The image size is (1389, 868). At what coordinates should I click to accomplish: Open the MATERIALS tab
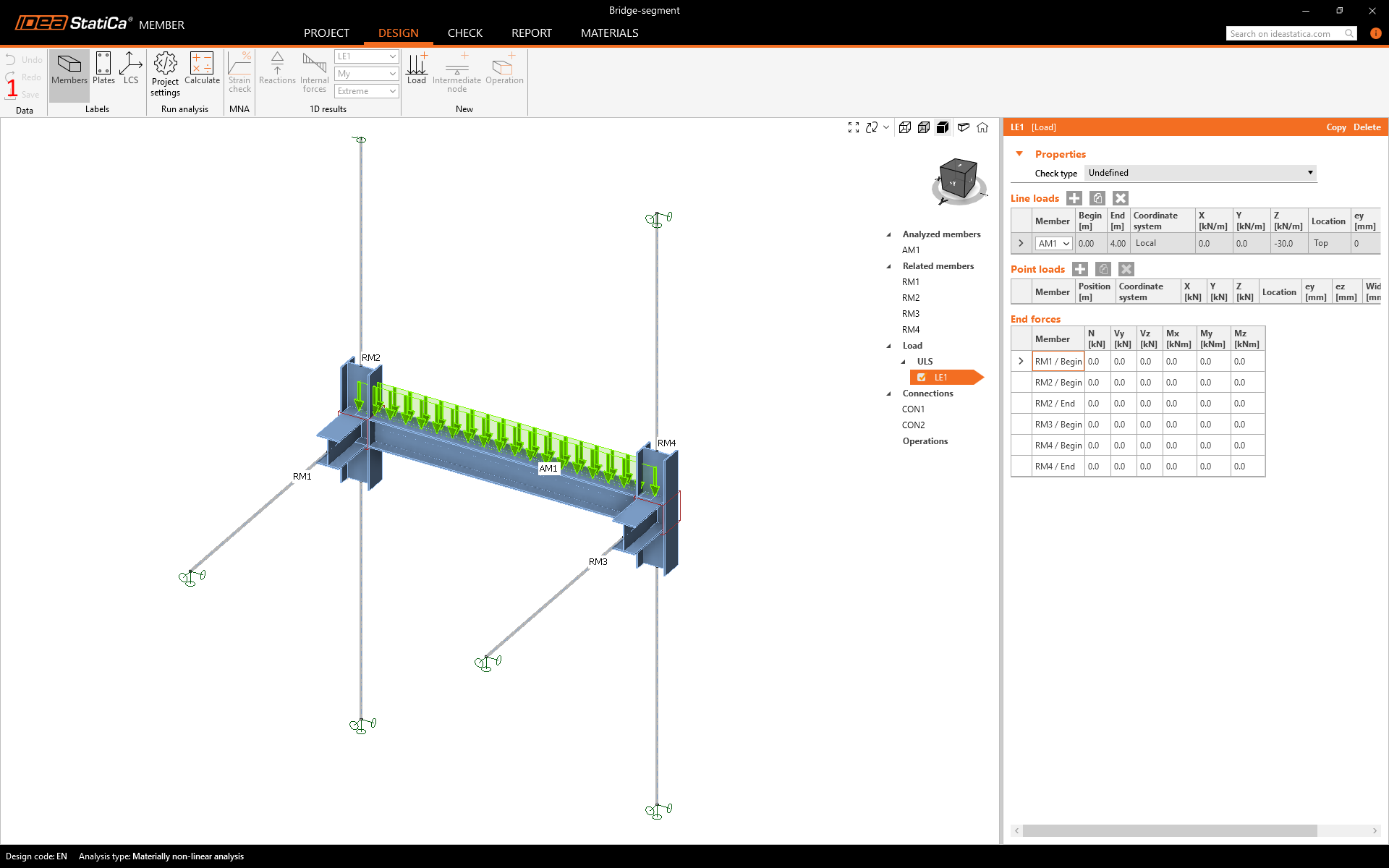609,33
